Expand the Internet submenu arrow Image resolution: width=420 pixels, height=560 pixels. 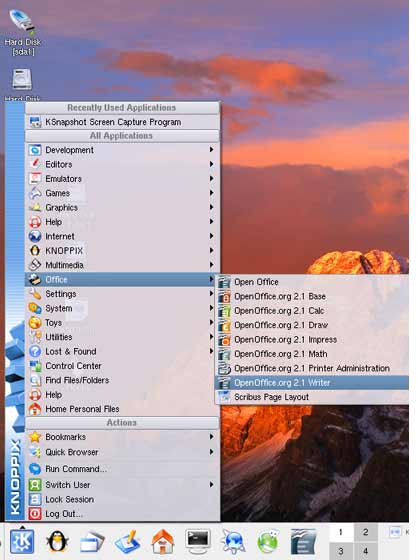[211, 236]
